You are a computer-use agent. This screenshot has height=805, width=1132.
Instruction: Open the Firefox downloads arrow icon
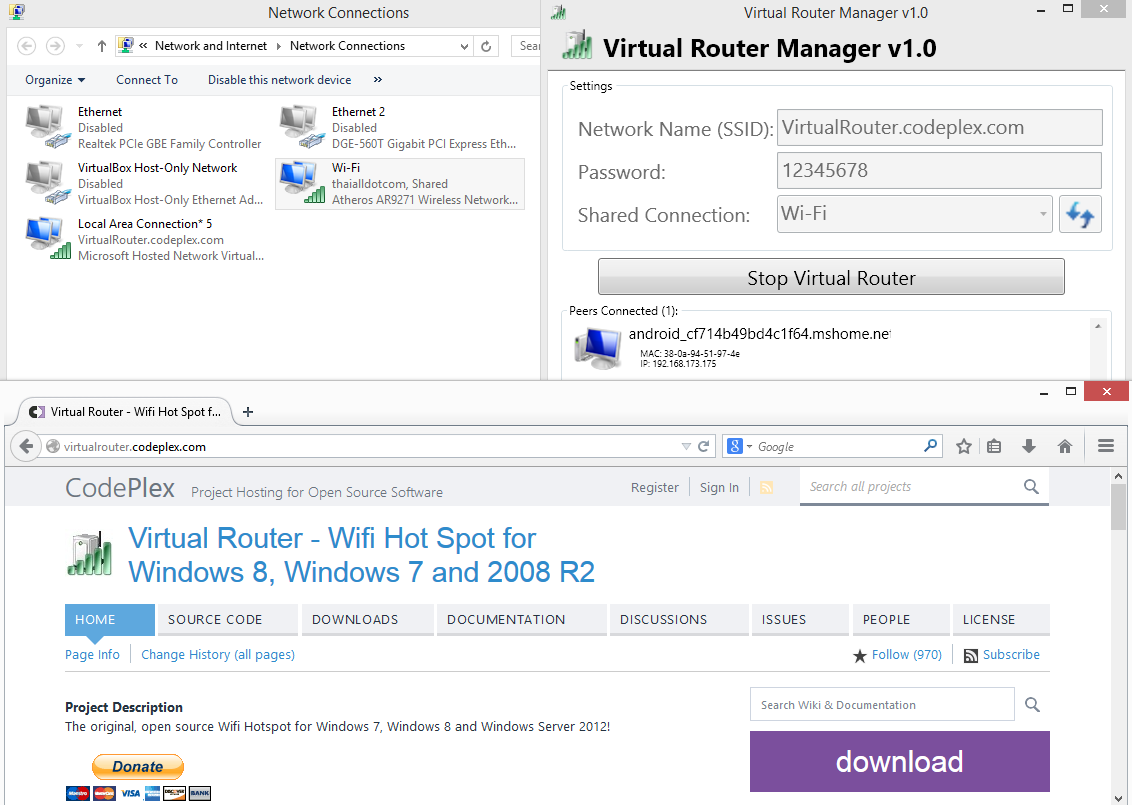1028,447
